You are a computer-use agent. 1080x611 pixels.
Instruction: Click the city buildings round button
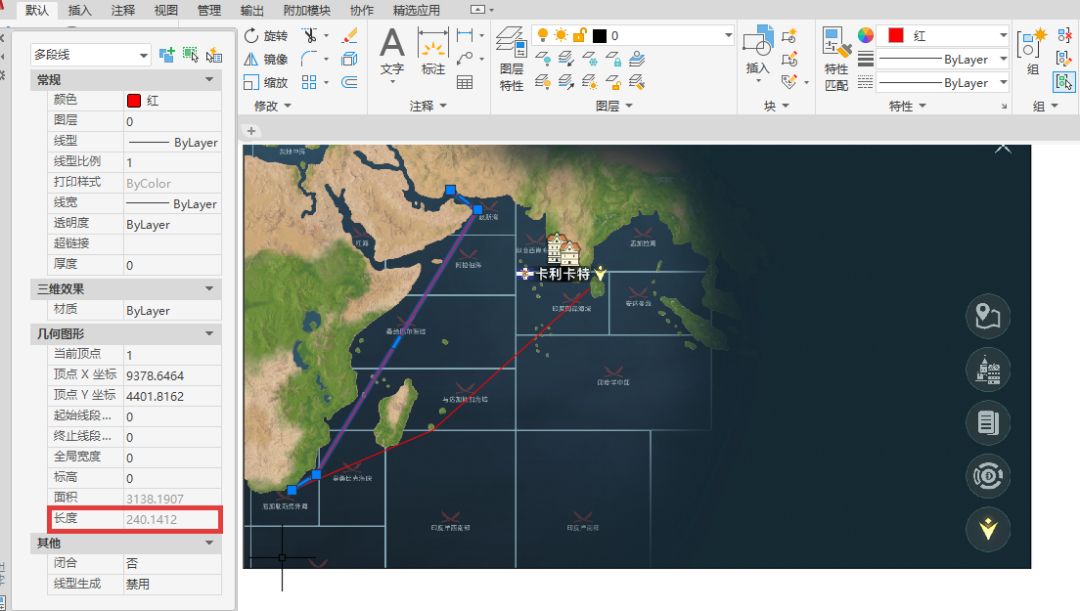(988, 370)
